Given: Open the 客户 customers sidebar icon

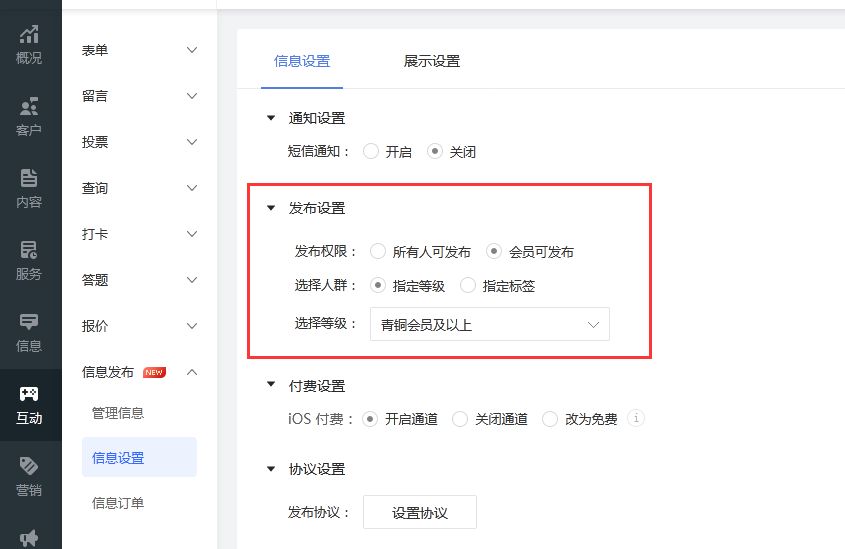Looking at the screenshot, I should pyautogui.click(x=29, y=117).
